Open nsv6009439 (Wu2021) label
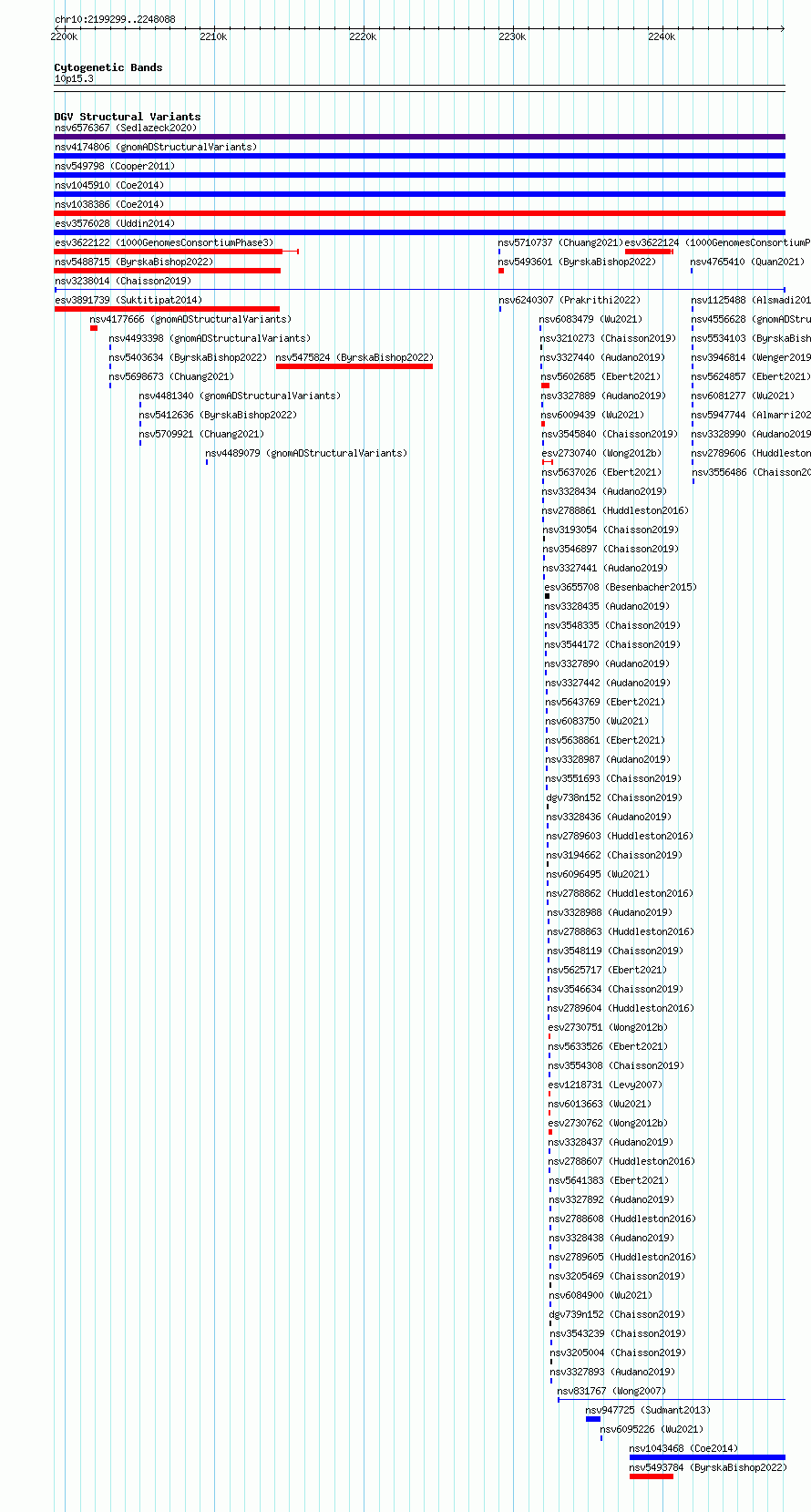 point(592,415)
